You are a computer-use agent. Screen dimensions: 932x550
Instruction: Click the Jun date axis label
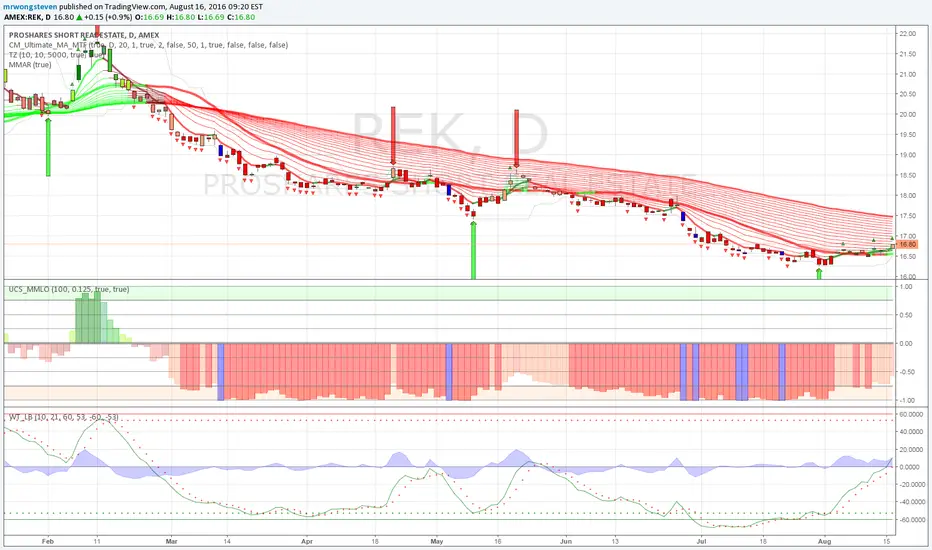point(566,542)
